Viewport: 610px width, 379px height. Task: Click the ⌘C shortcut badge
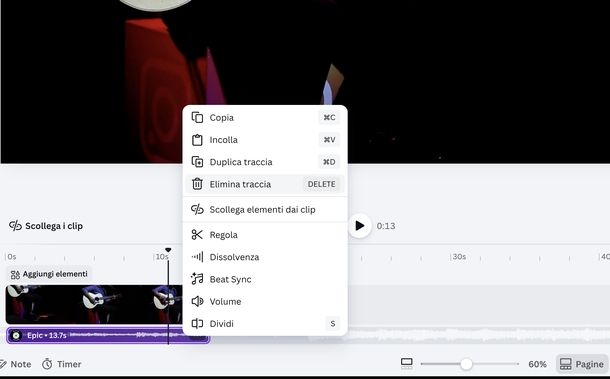[x=329, y=118]
